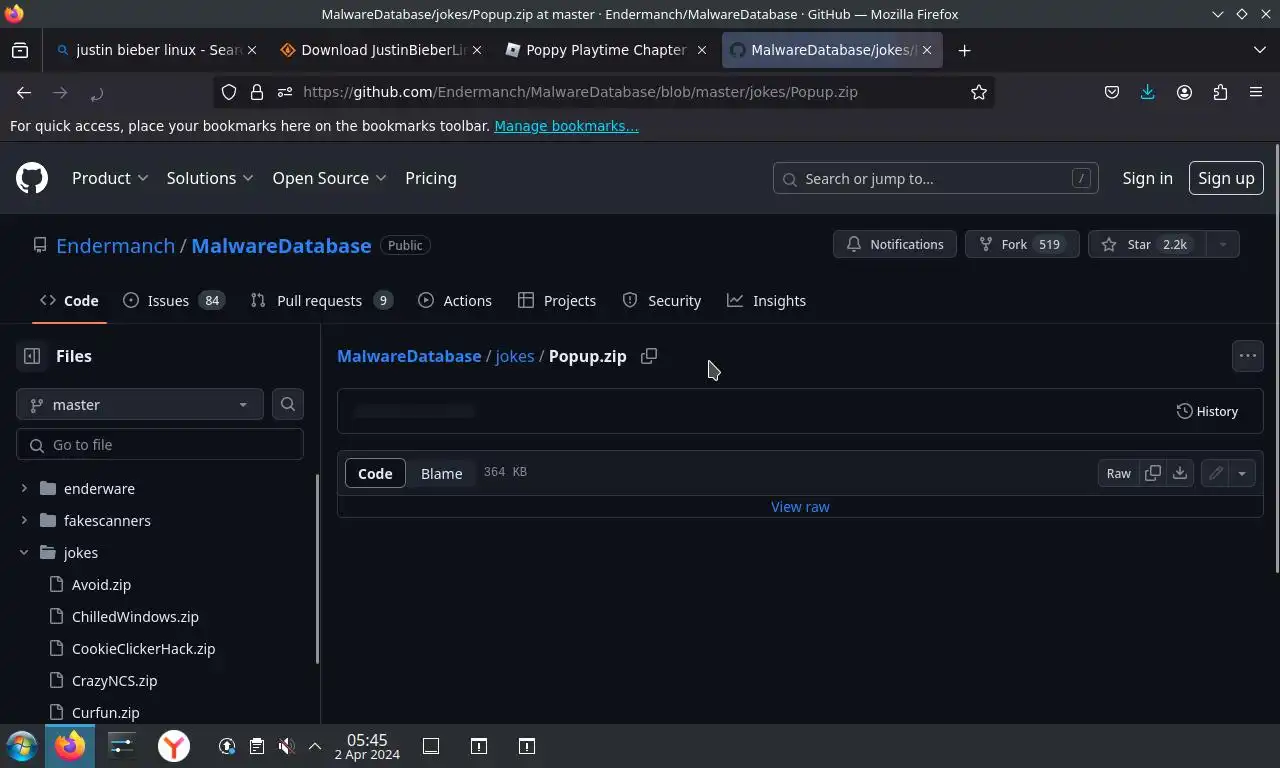Open Firefox extensions puzzle icon
1280x768 pixels.
(x=1220, y=92)
